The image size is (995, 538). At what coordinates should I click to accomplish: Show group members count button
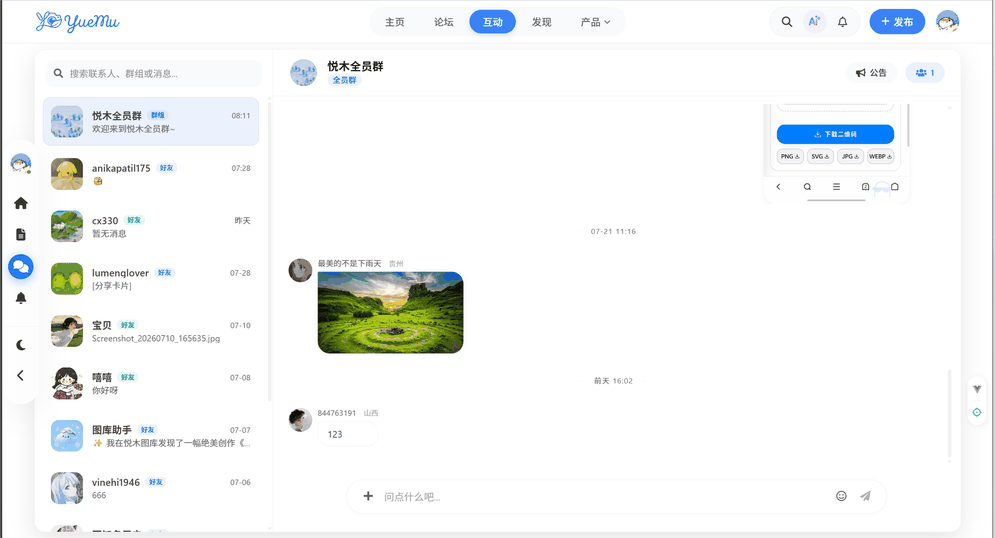[x=925, y=73]
